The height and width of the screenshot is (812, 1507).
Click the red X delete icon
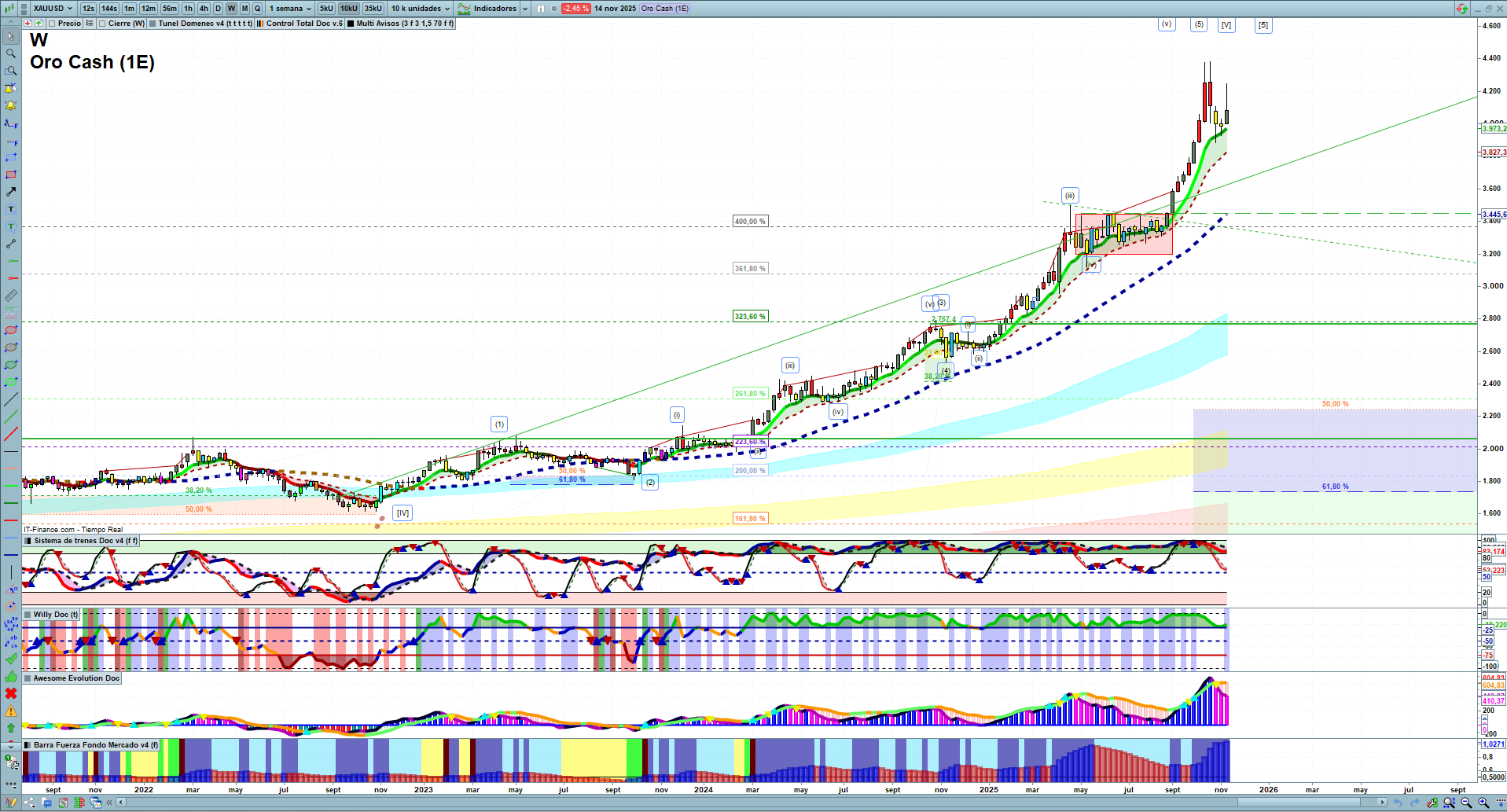click(x=11, y=693)
